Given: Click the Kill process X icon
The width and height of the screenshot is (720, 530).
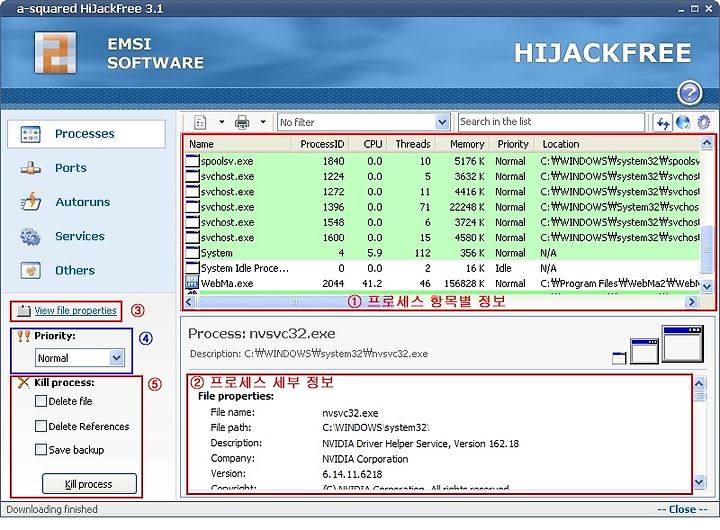Looking at the screenshot, I should tap(23, 383).
